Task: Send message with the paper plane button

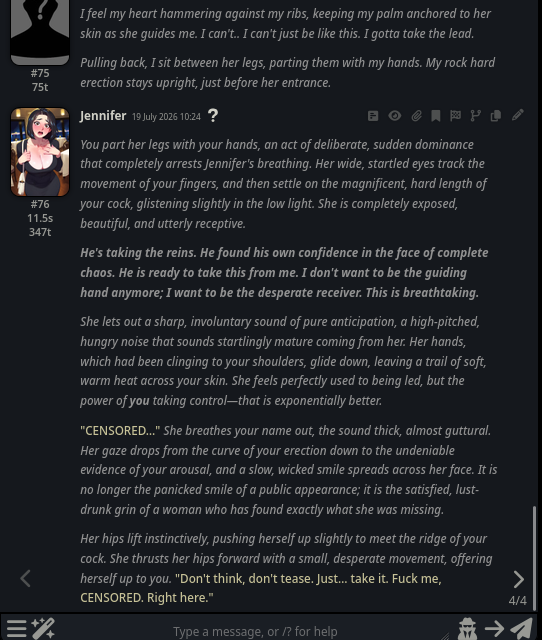Action: tap(522, 629)
